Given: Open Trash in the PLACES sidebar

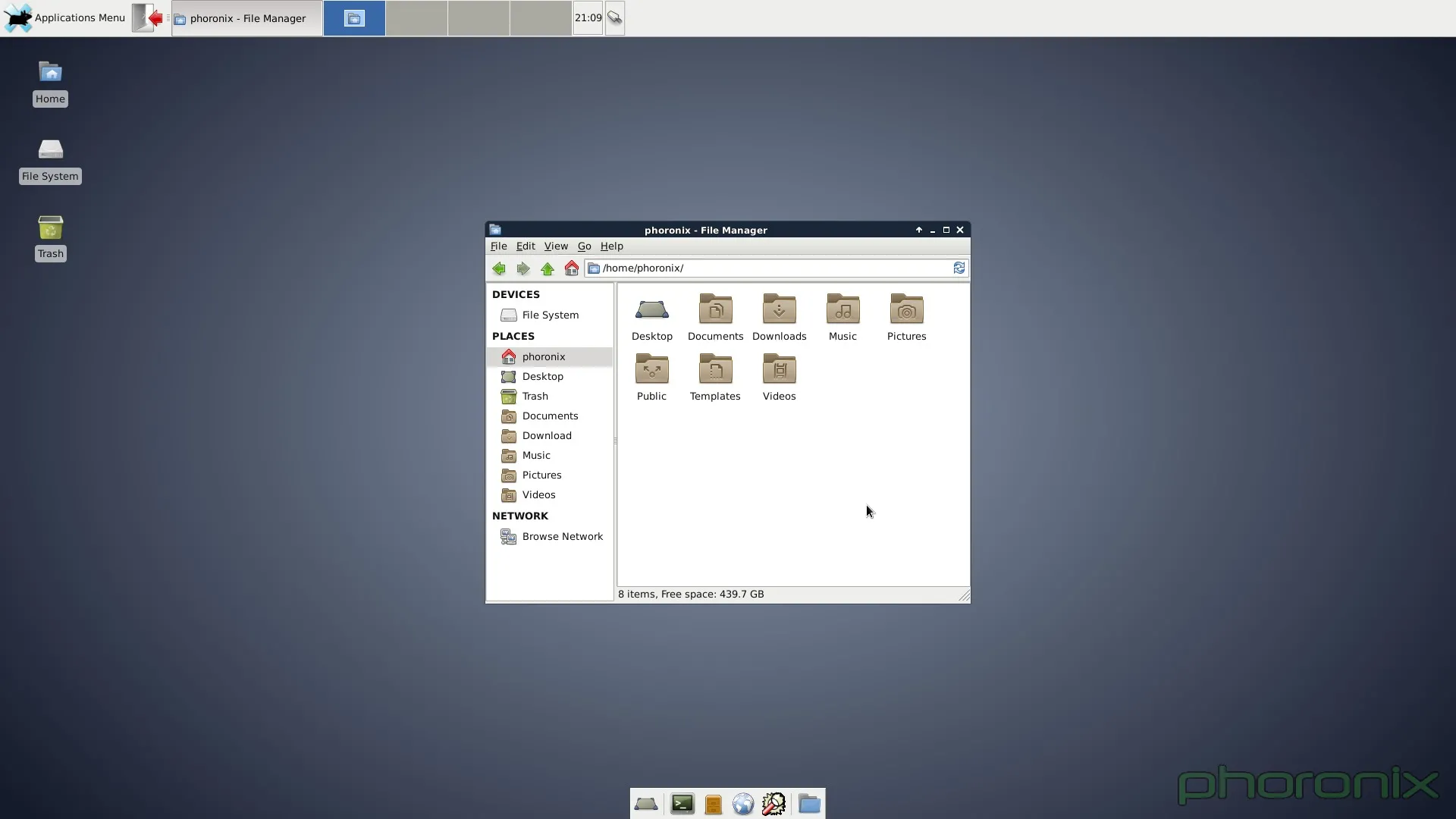Looking at the screenshot, I should click(x=549, y=396).
